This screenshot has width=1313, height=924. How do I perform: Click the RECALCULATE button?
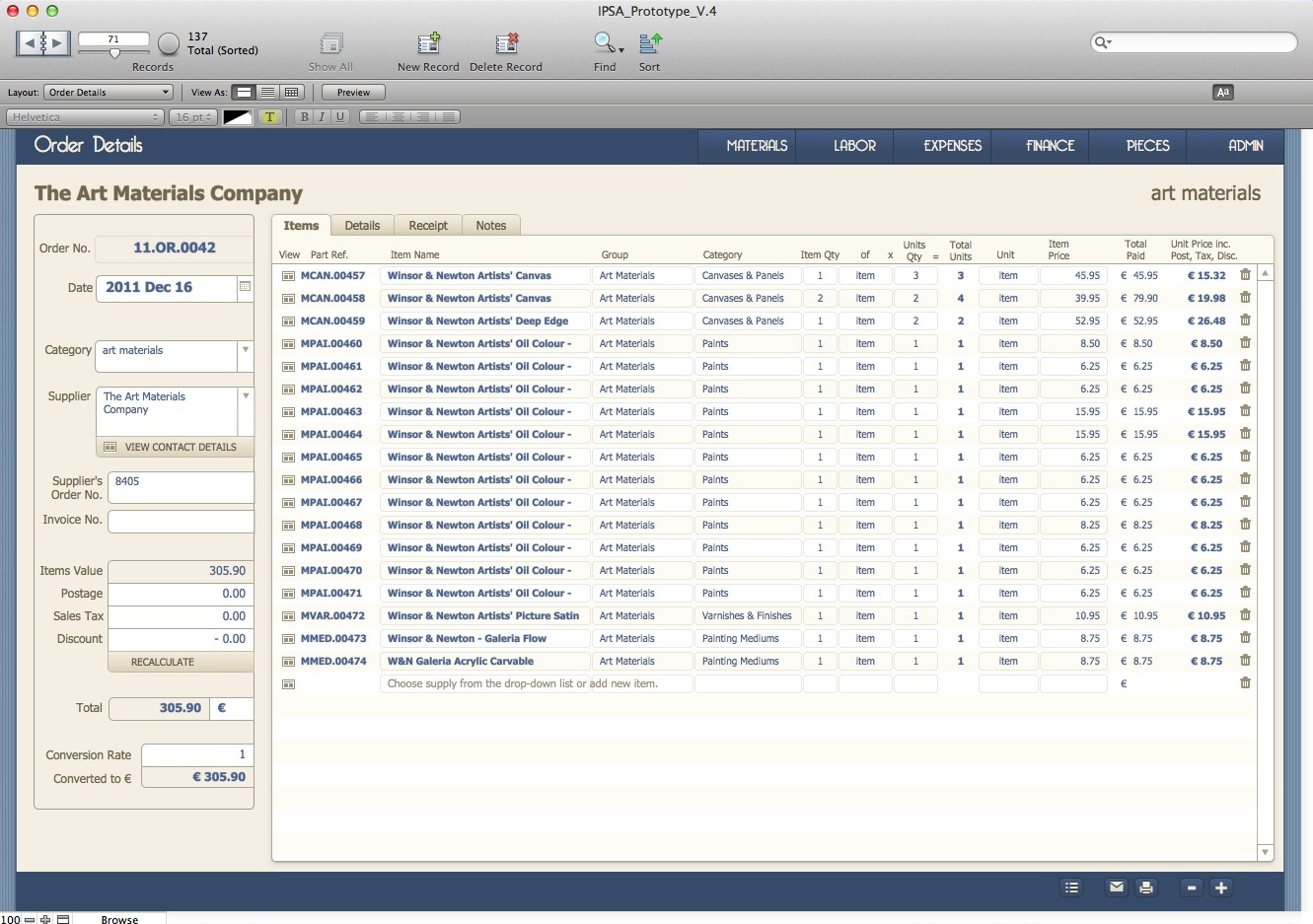pos(181,662)
